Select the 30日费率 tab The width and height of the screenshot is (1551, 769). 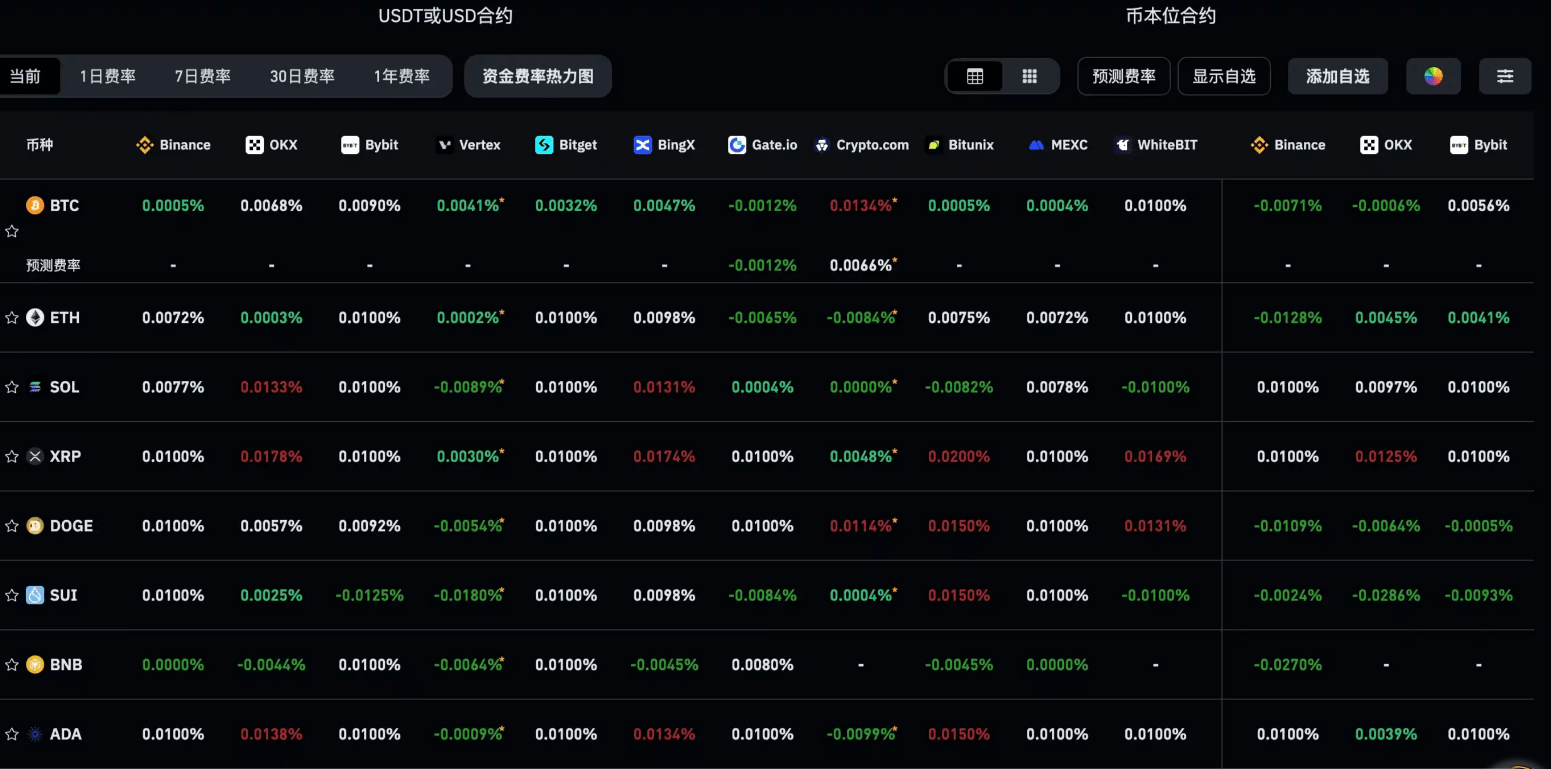[302, 75]
